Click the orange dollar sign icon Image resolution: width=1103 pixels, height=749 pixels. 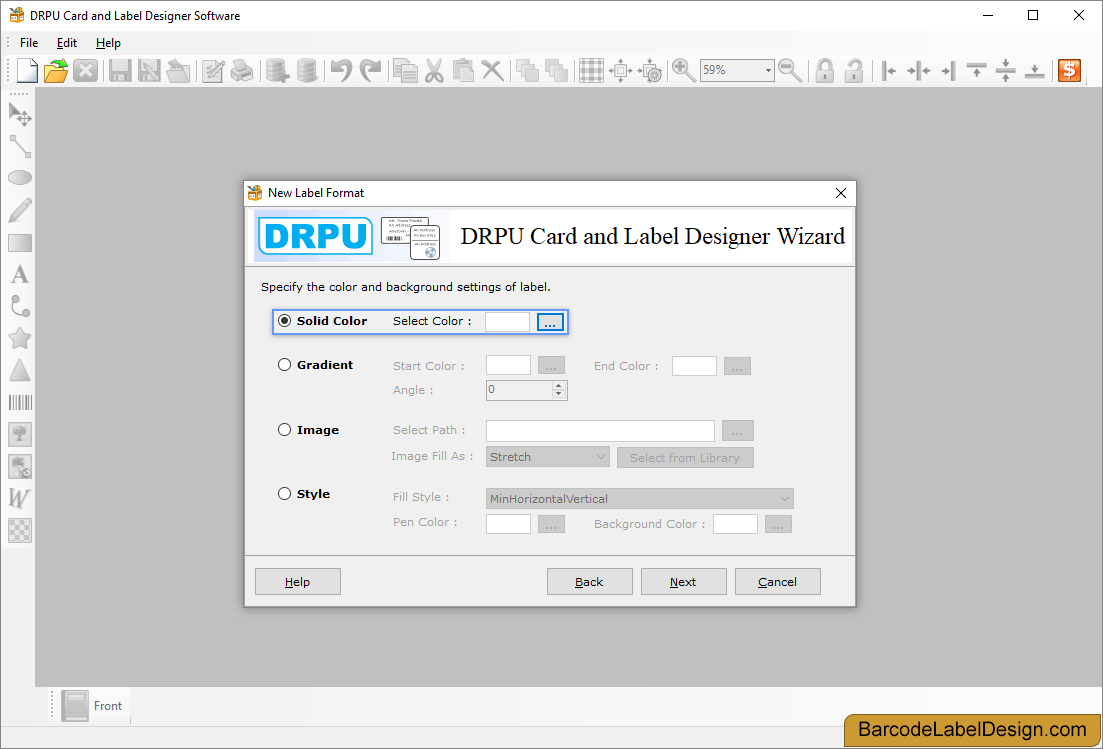(x=1069, y=70)
